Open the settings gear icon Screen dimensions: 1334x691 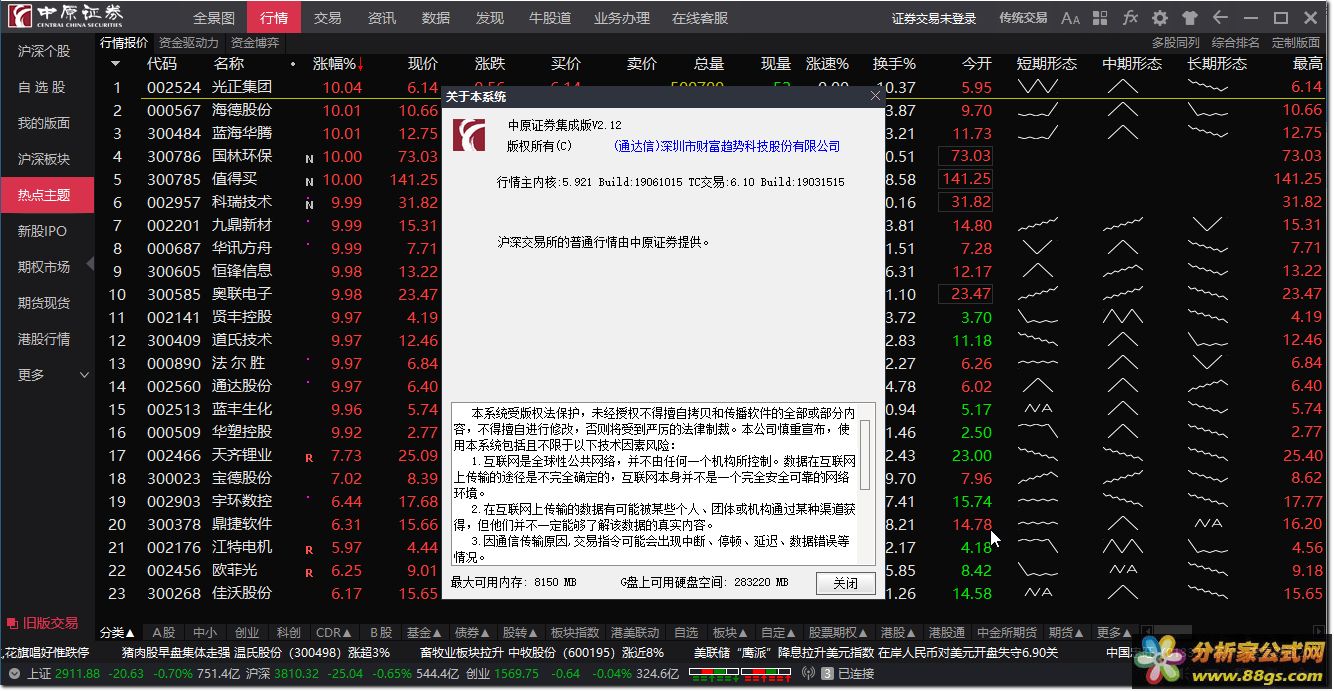pyautogui.click(x=1160, y=18)
